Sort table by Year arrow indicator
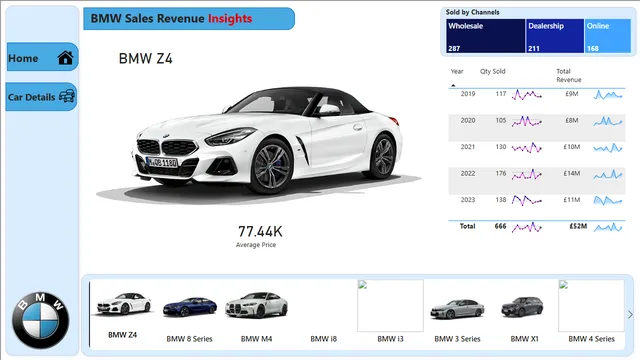 click(453, 86)
